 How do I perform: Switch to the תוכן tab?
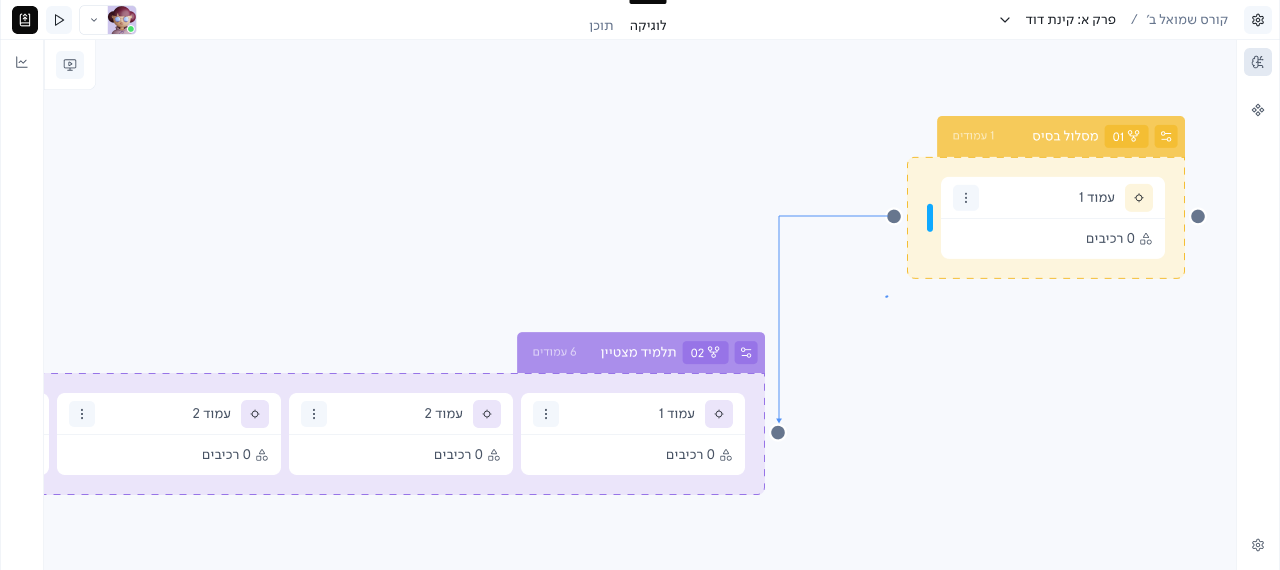pos(601,26)
